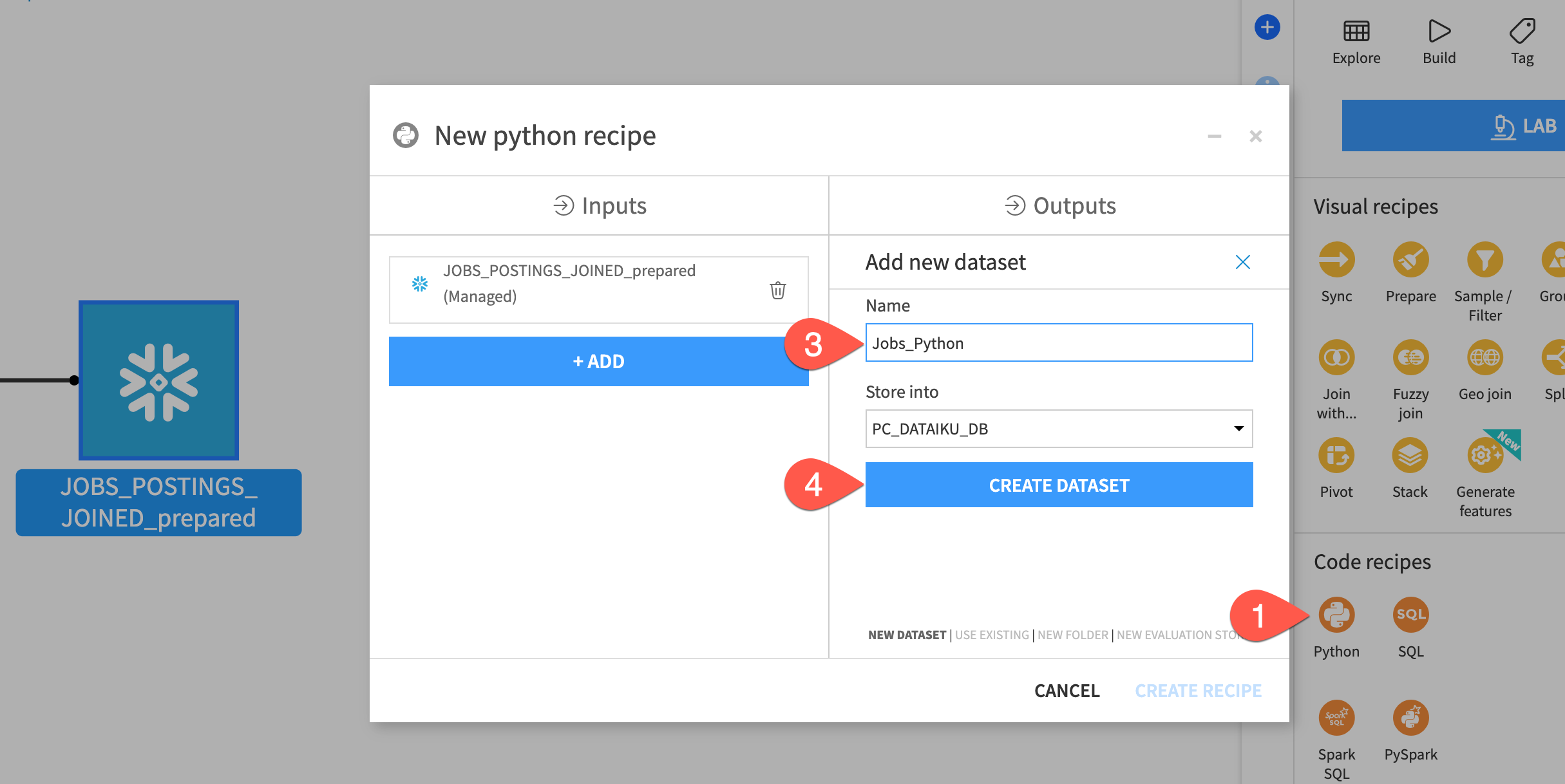Select the Python code recipe icon
Image resolution: width=1565 pixels, height=784 pixels.
(x=1336, y=615)
